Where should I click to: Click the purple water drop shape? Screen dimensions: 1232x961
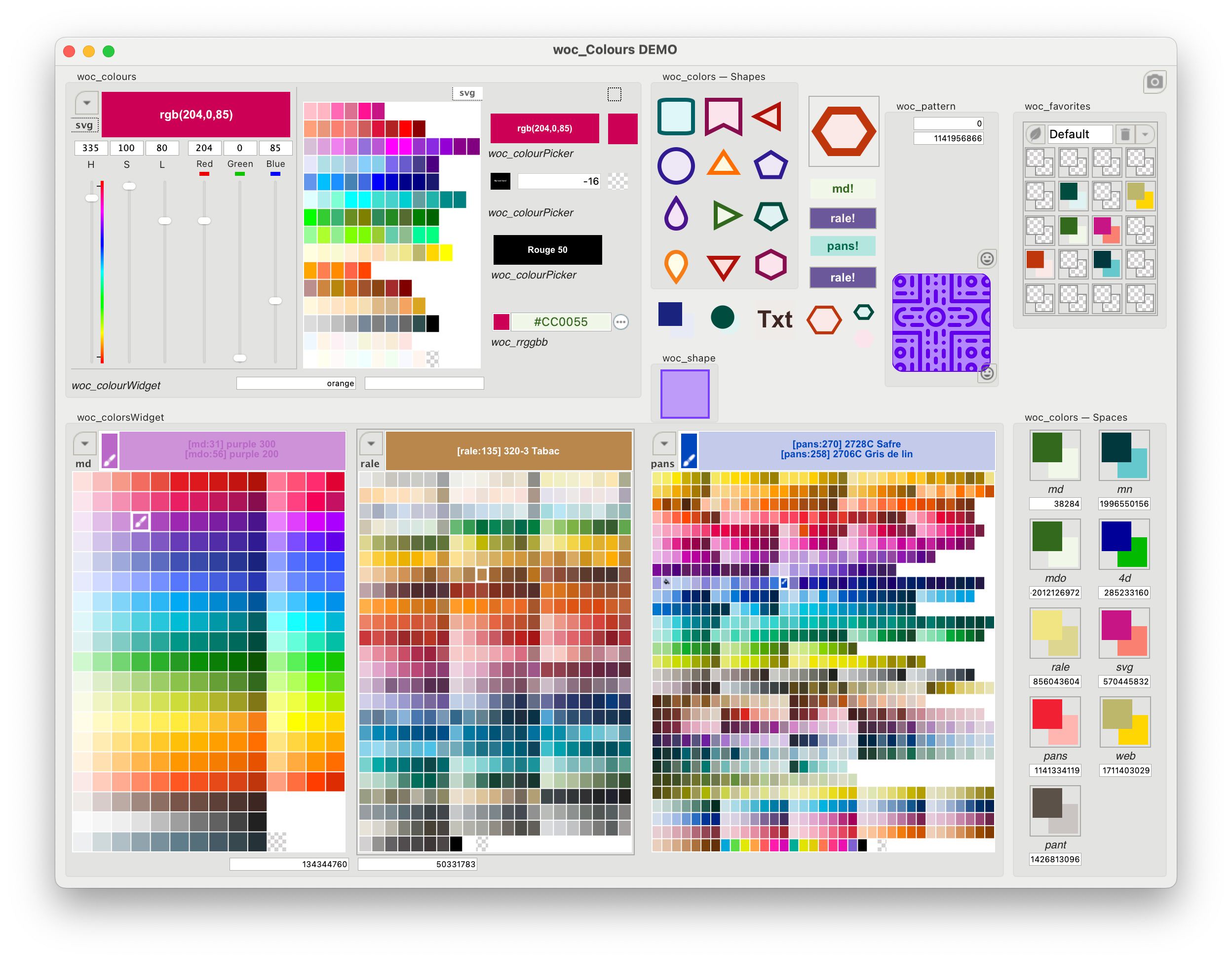(676, 213)
